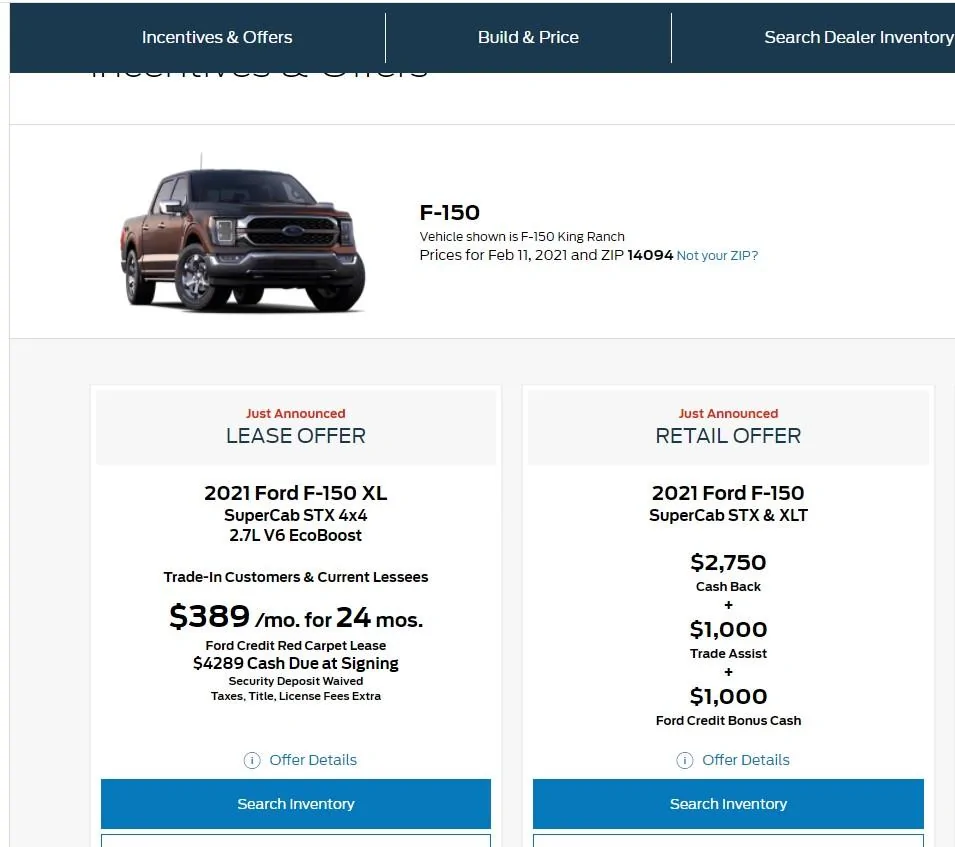The image size is (955, 847).
Task: Open Offer Details under the retail offer
Action: [x=745, y=760]
